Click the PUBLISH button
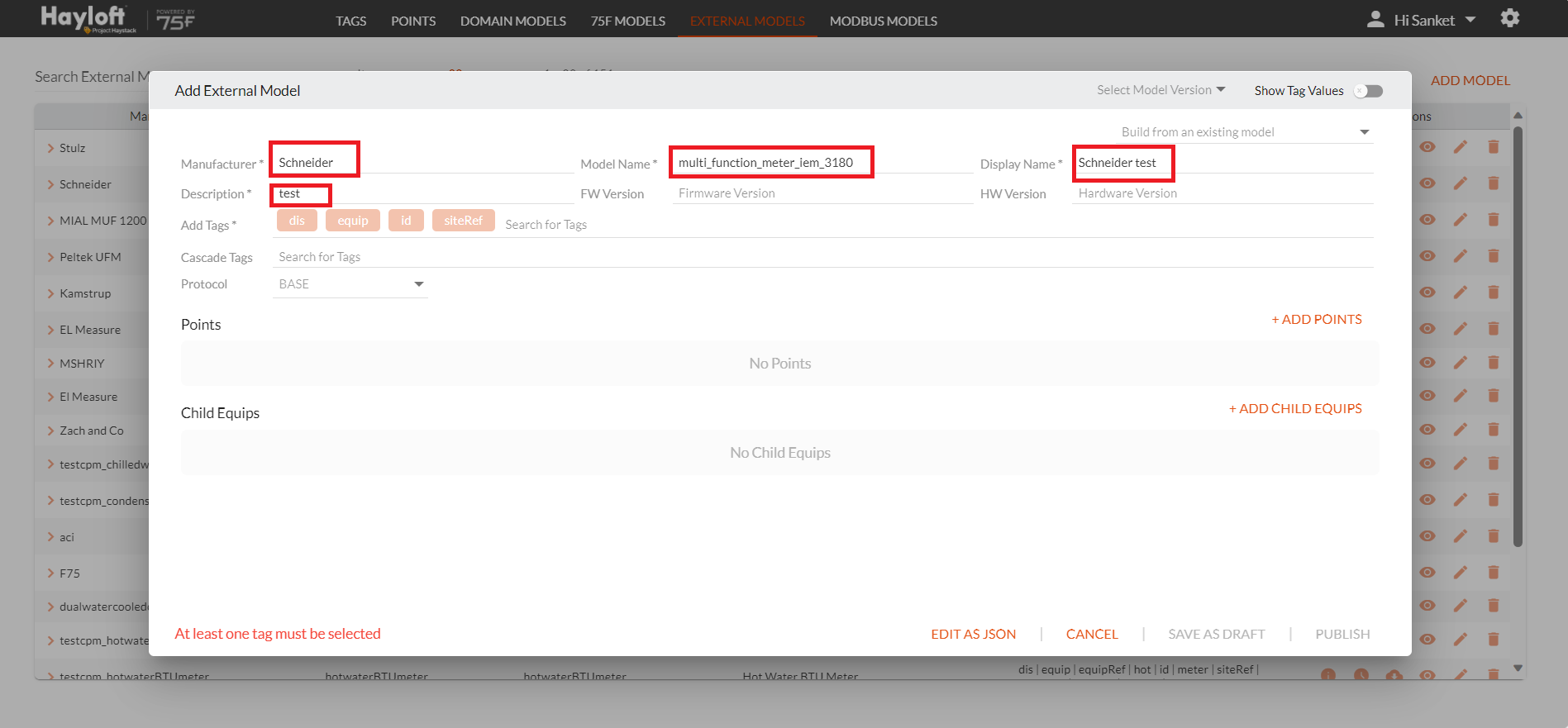 1342,634
